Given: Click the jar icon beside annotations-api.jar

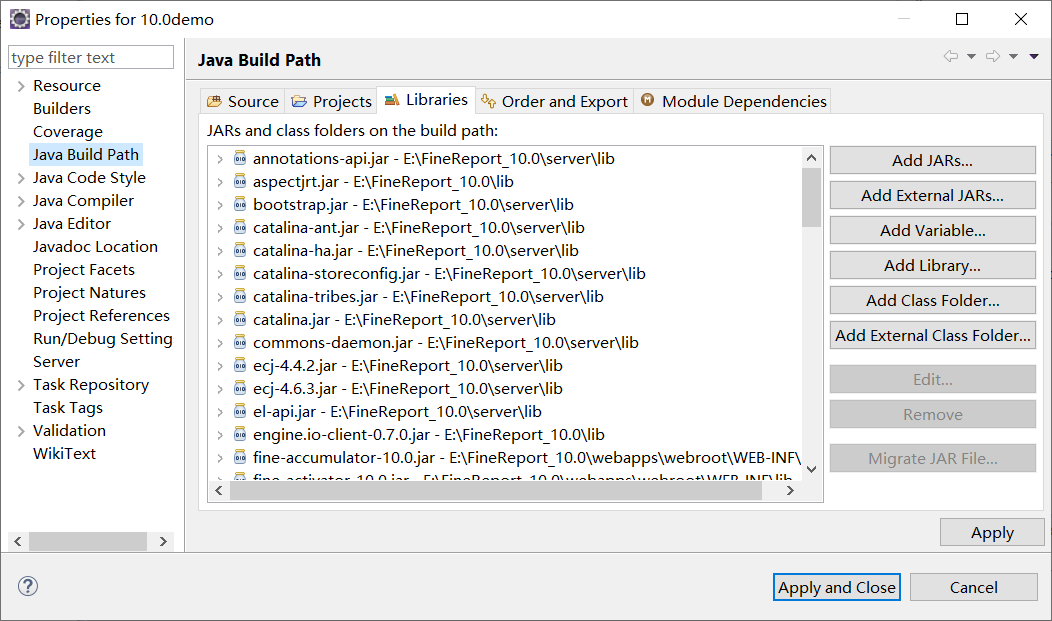Looking at the screenshot, I should click(240, 158).
